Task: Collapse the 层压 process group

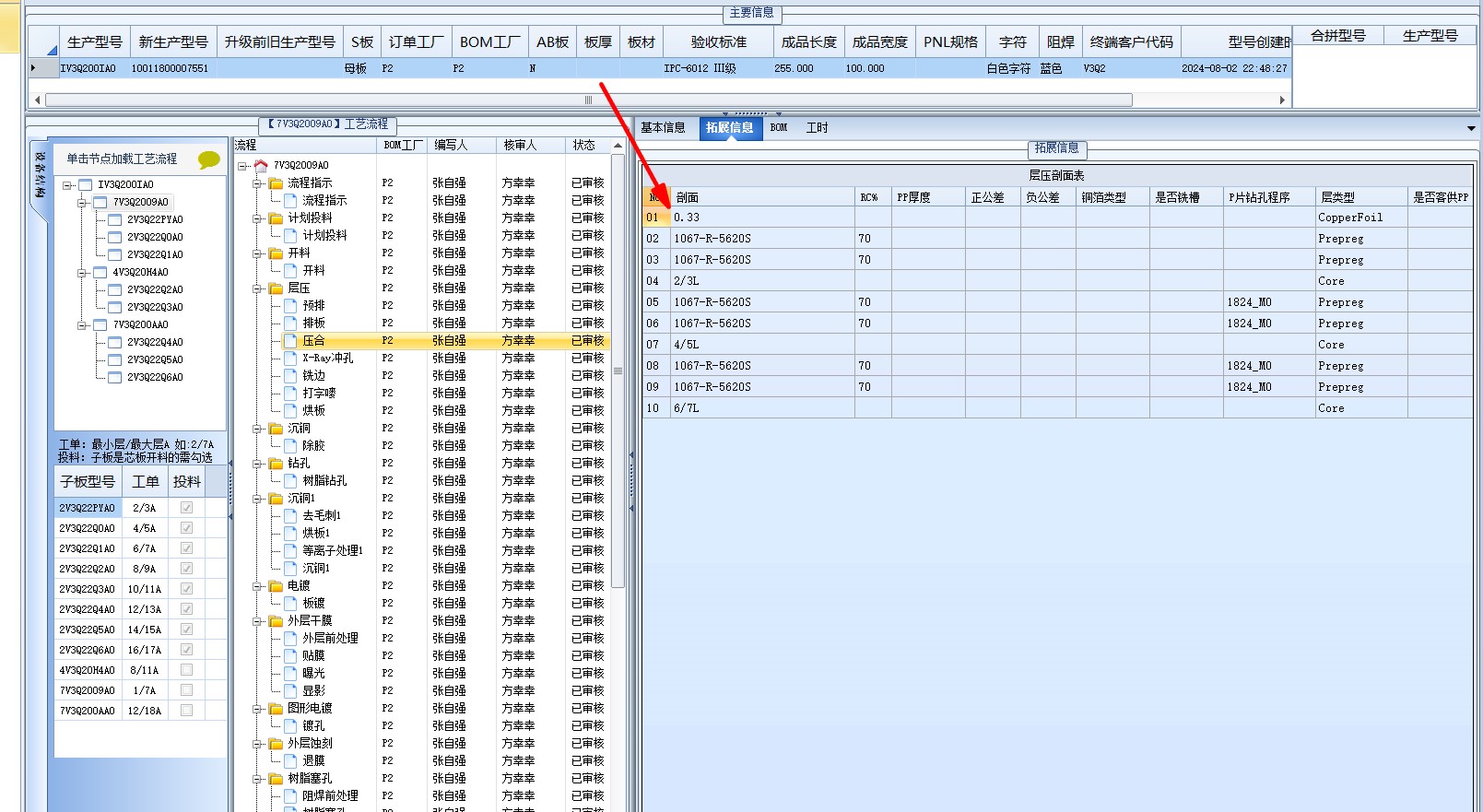Action: pyautogui.click(x=258, y=288)
